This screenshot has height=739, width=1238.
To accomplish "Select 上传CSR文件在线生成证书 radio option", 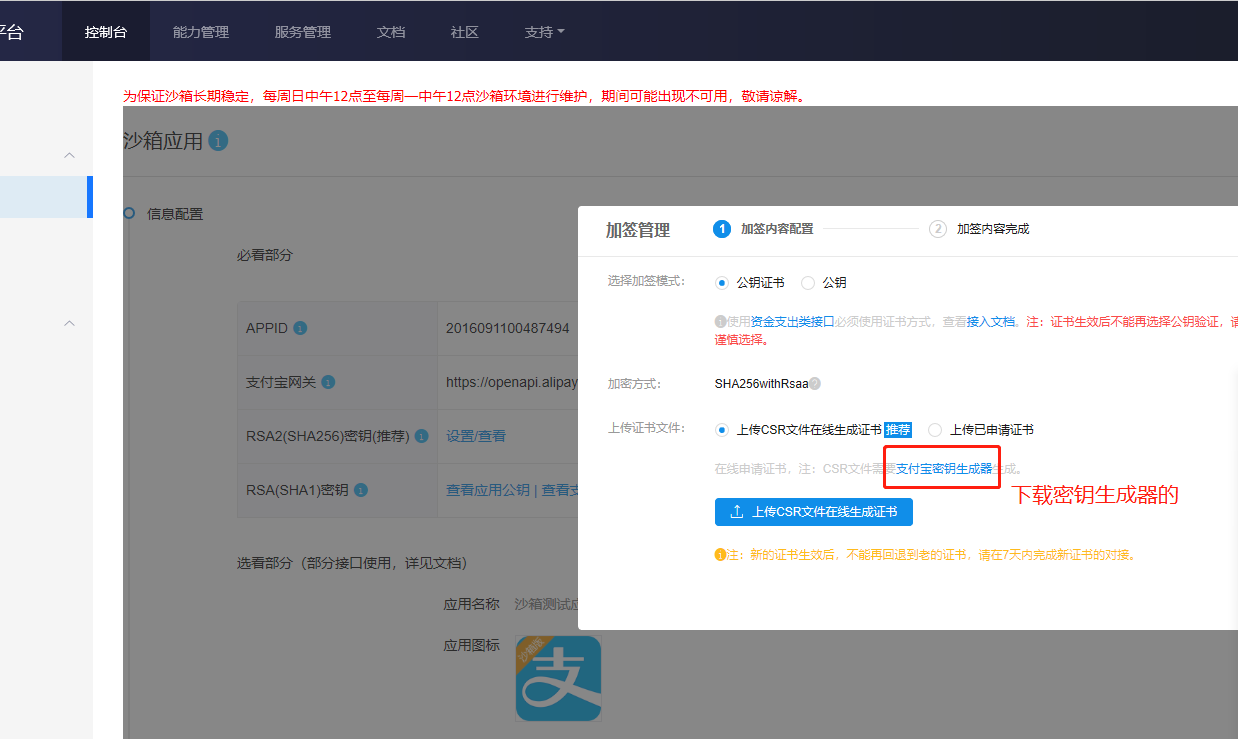I will [x=722, y=430].
